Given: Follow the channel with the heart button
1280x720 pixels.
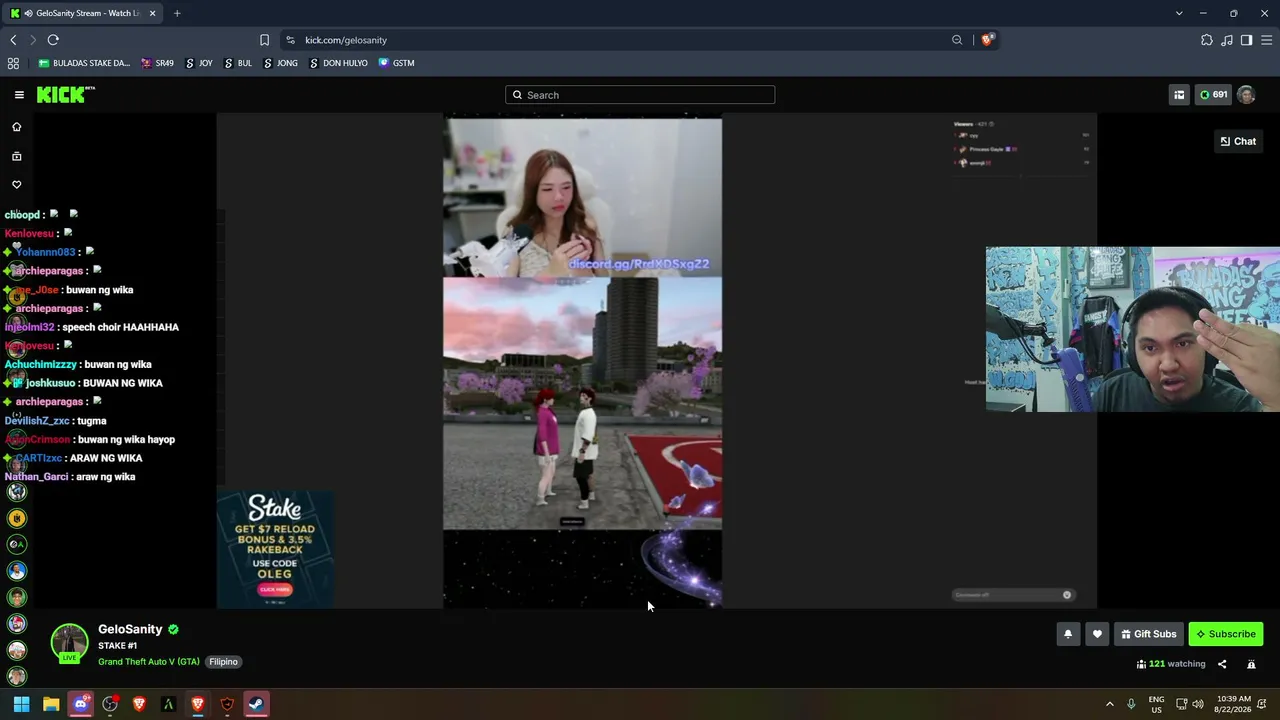Looking at the screenshot, I should 1097,634.
